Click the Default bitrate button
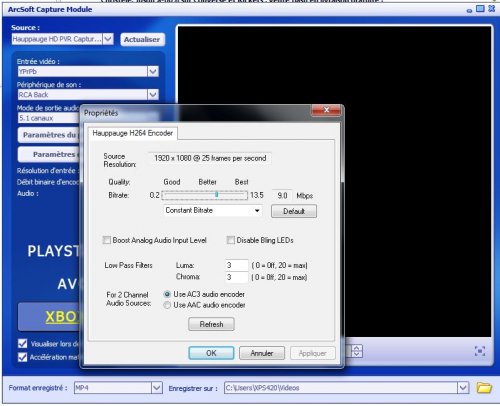Screen dimensions: 500x406 click(294, 211)
